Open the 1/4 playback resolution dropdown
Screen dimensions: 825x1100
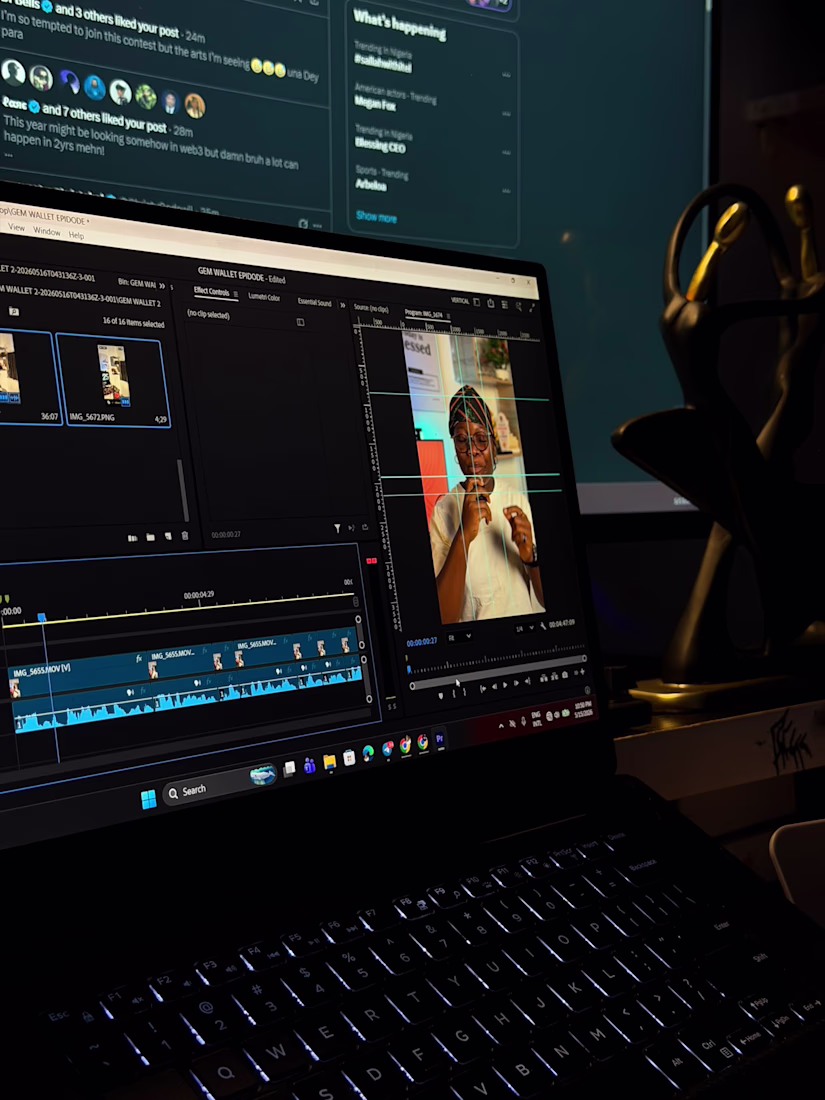[524, 629]
